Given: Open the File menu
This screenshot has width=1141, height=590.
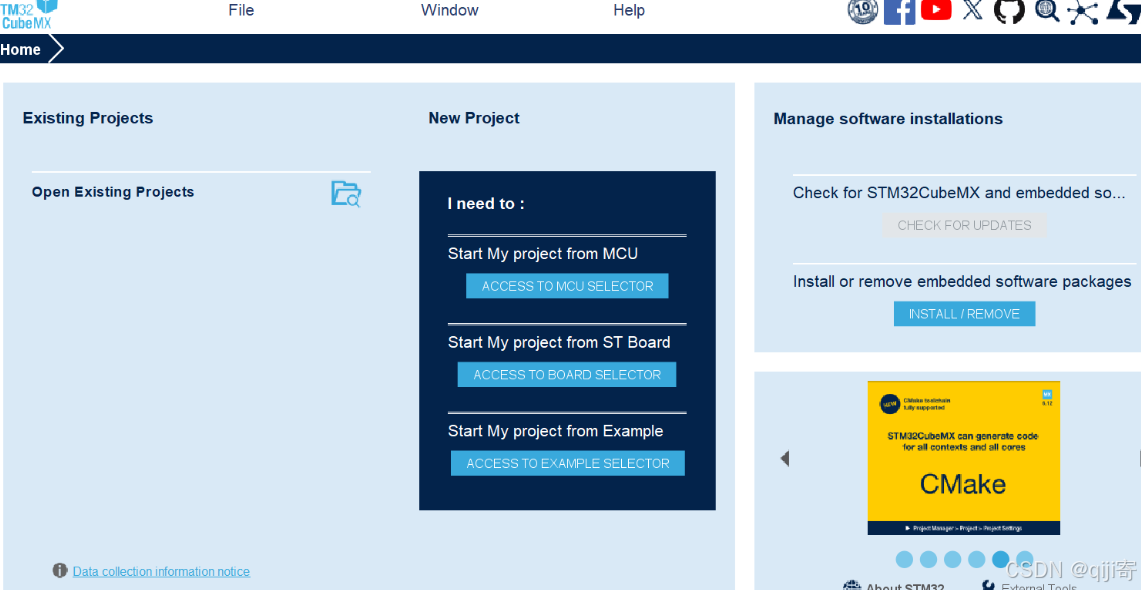Looking at the screenshot, I should pyautogui.click(x=241, y=10).
